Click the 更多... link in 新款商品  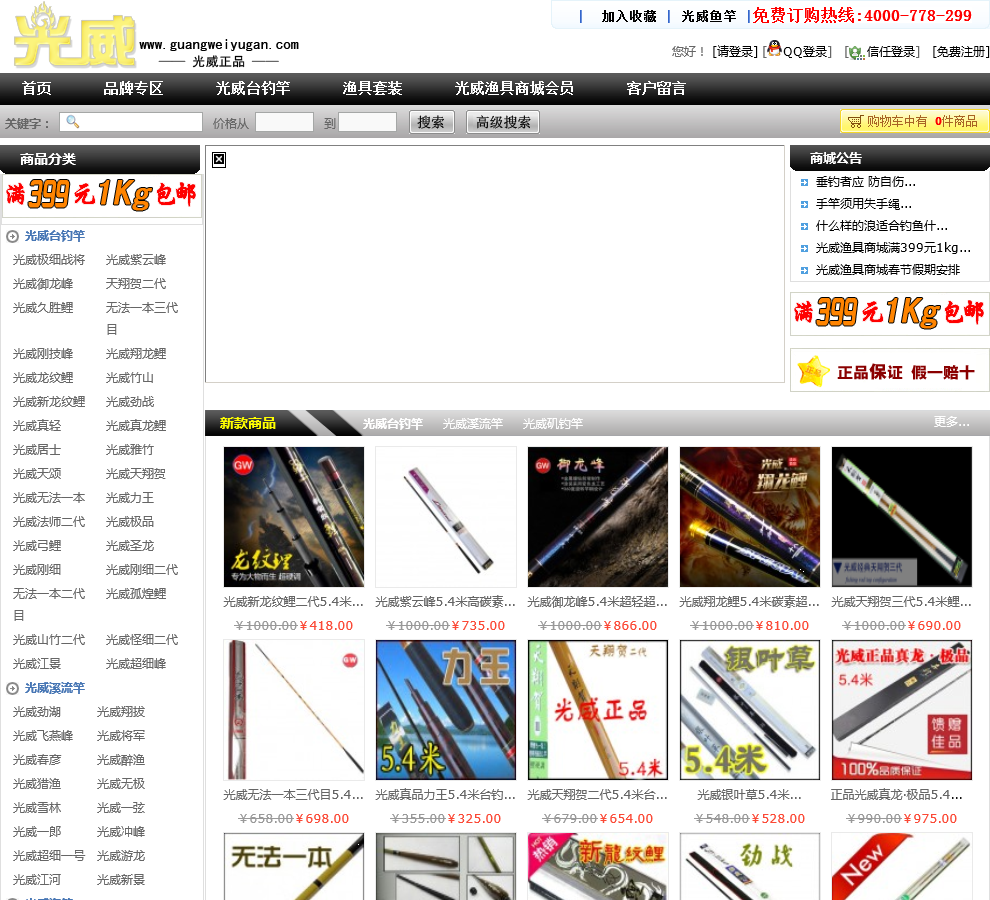tap(951, 422)
